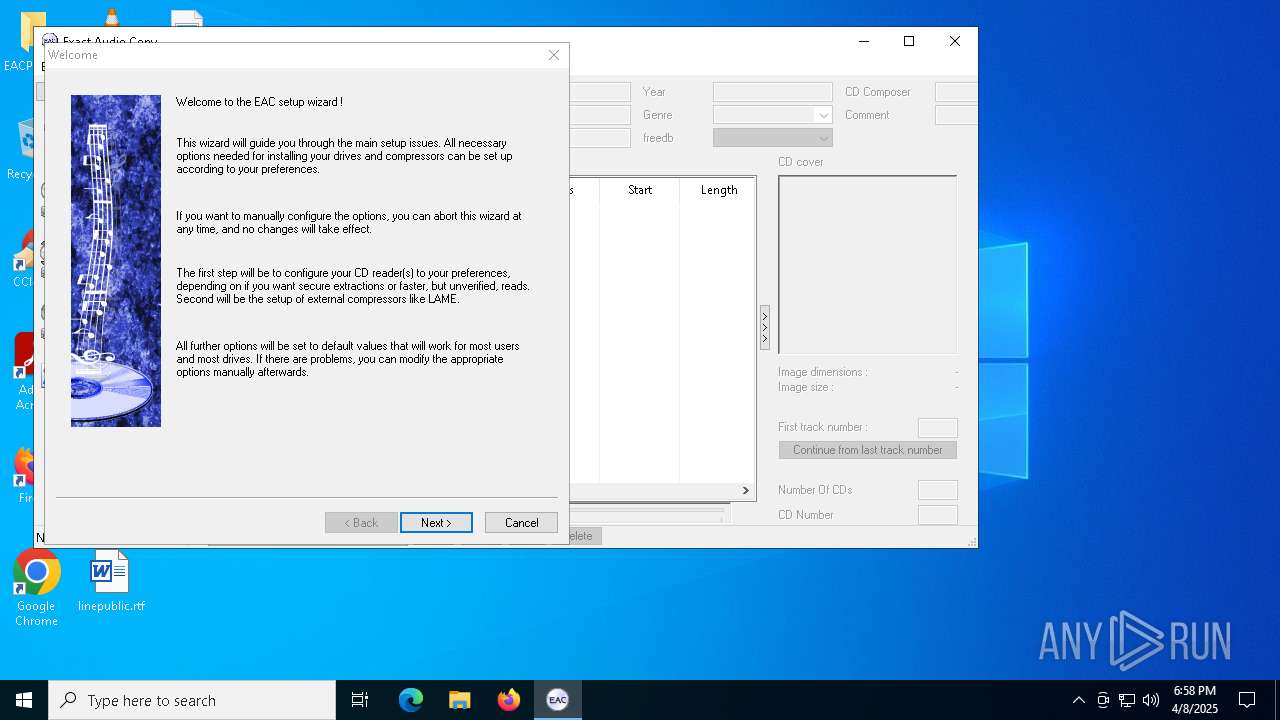Click the CD Number field
This screenshot has width=1280, height=720.
coord(937,515)
